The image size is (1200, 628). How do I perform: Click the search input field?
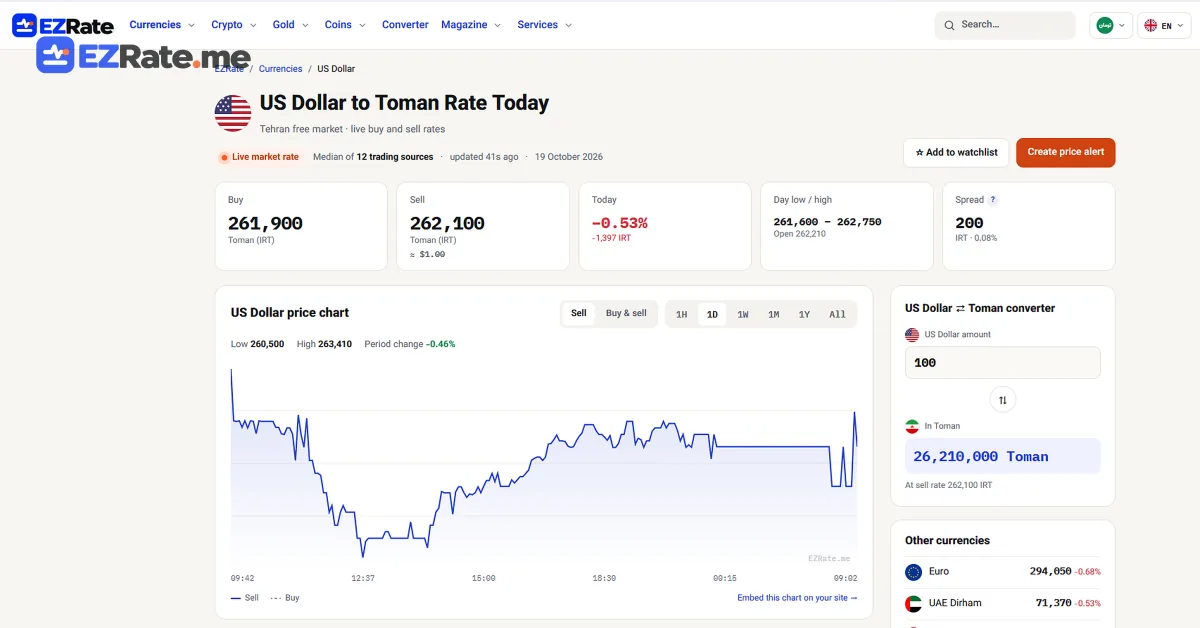point(1005,25)
